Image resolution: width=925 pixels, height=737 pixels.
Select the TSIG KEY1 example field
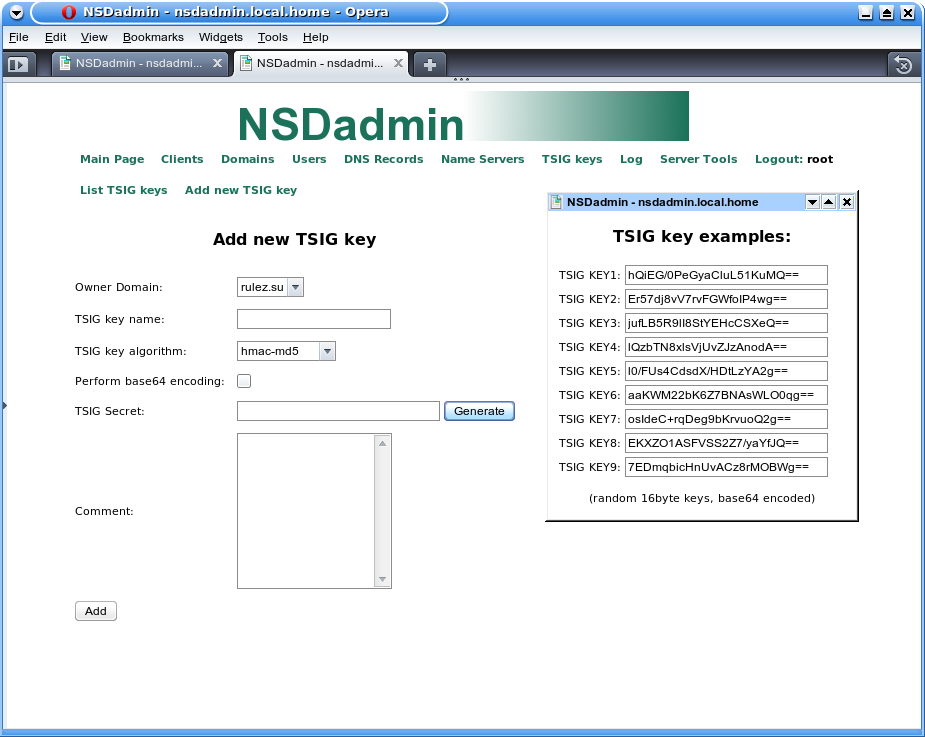coord(726,275)
